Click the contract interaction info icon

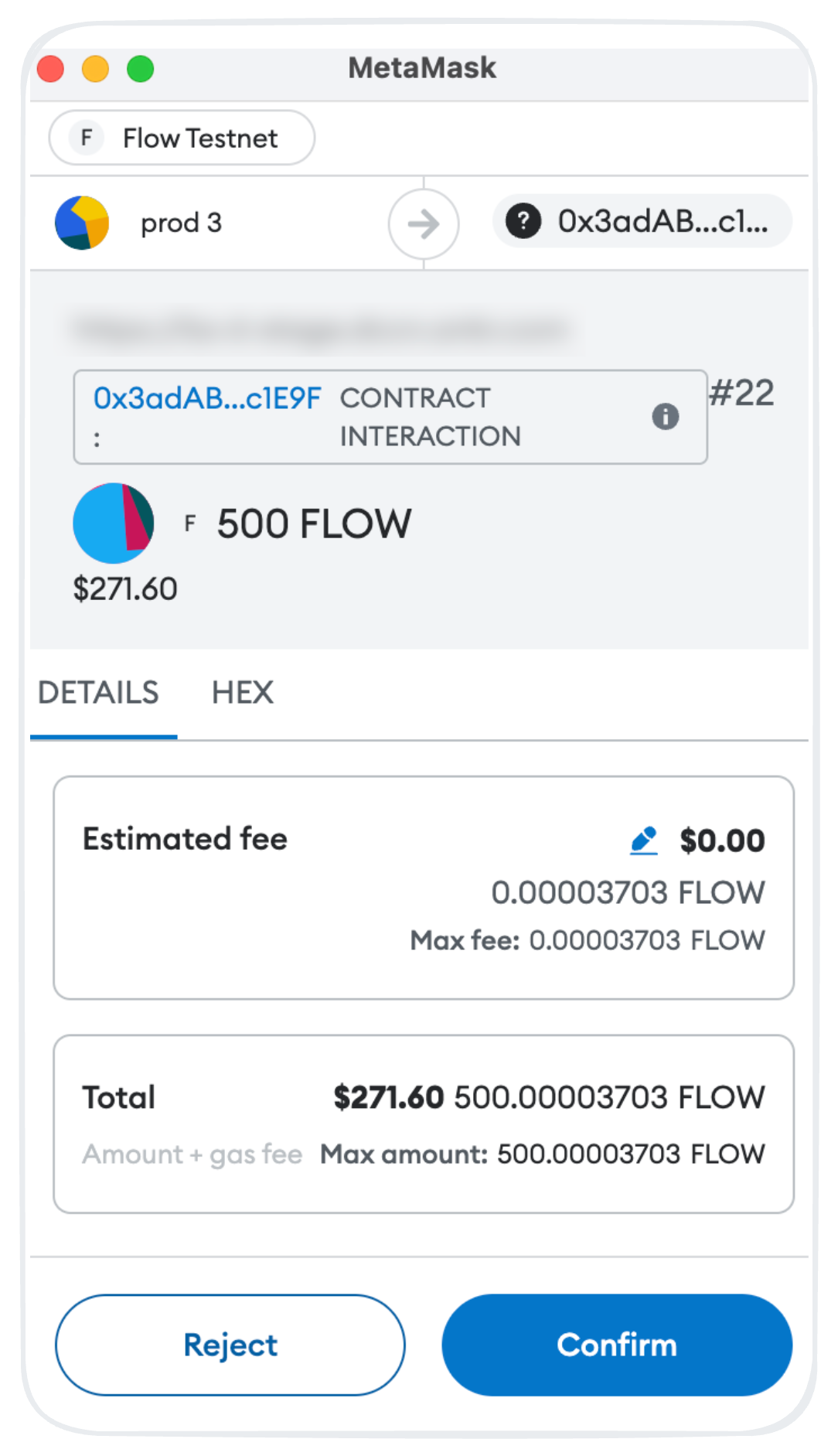pos(665,417)
